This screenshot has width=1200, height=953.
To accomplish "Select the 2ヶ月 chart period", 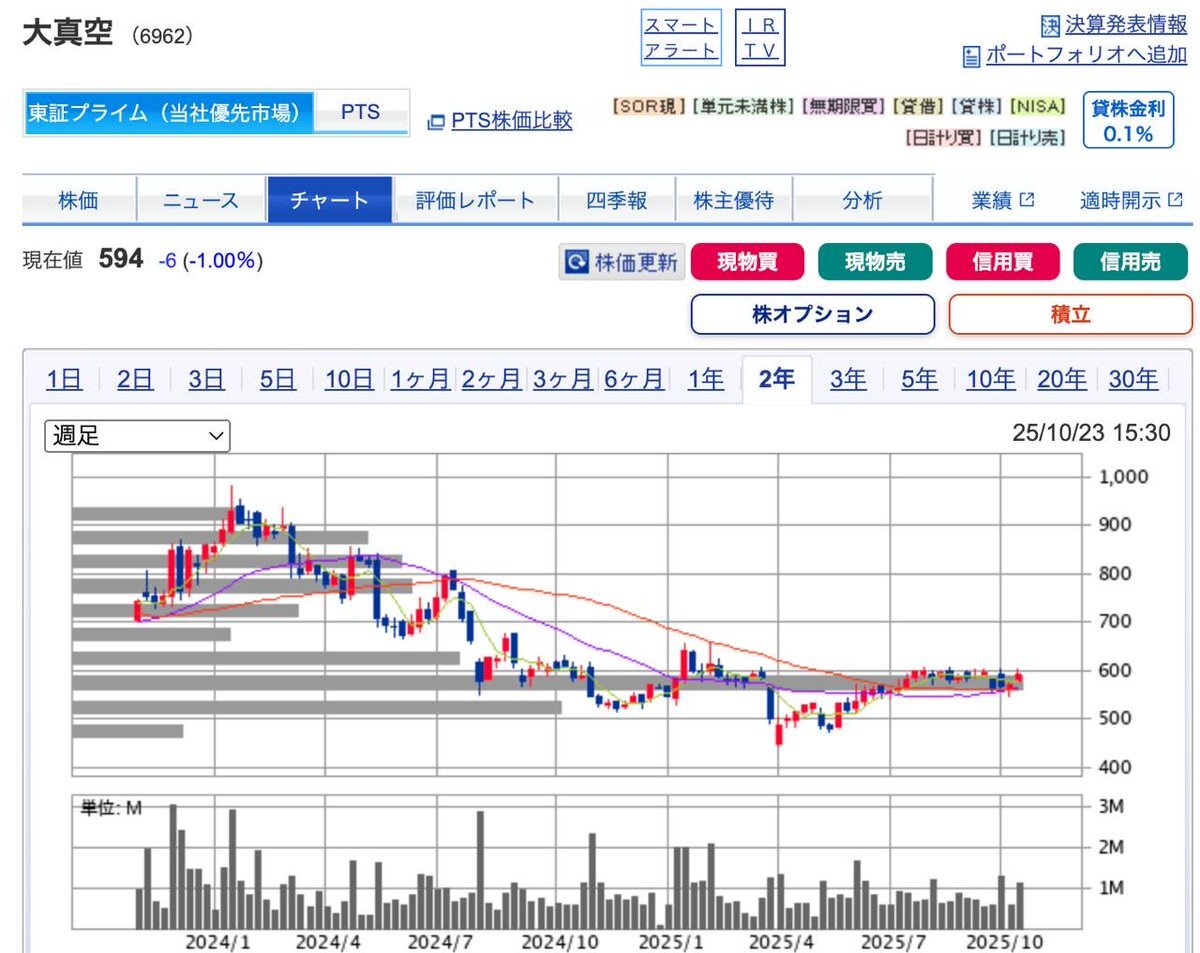I will click(491, 379).
